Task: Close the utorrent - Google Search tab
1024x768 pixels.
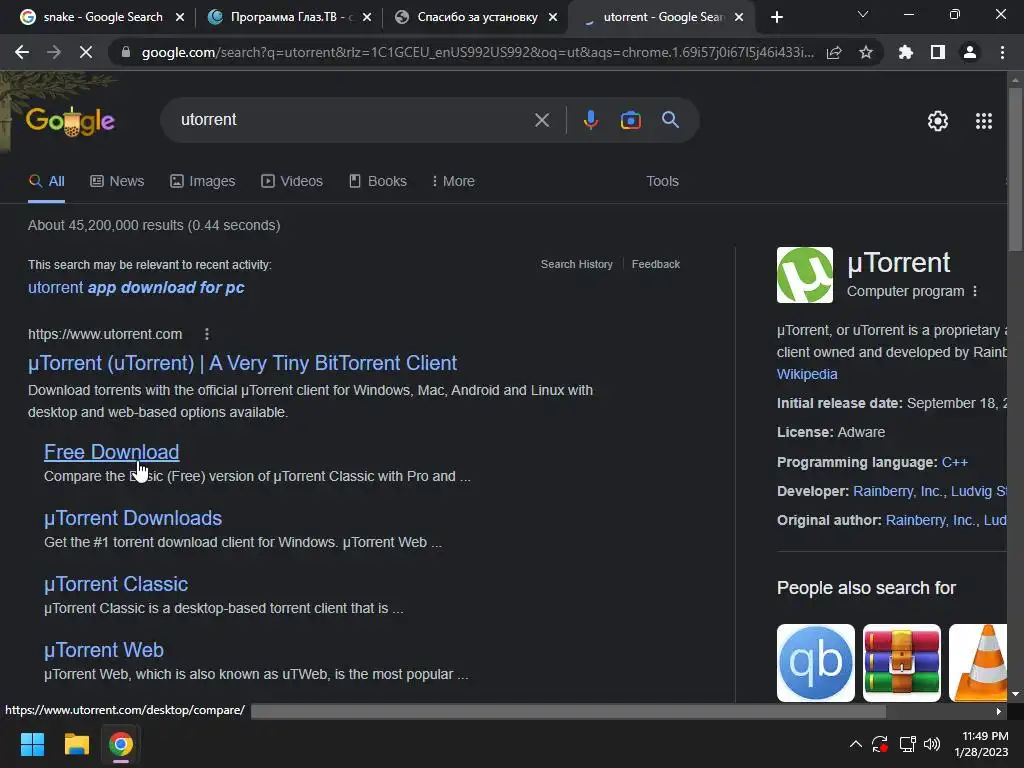Action: [739, 17]
